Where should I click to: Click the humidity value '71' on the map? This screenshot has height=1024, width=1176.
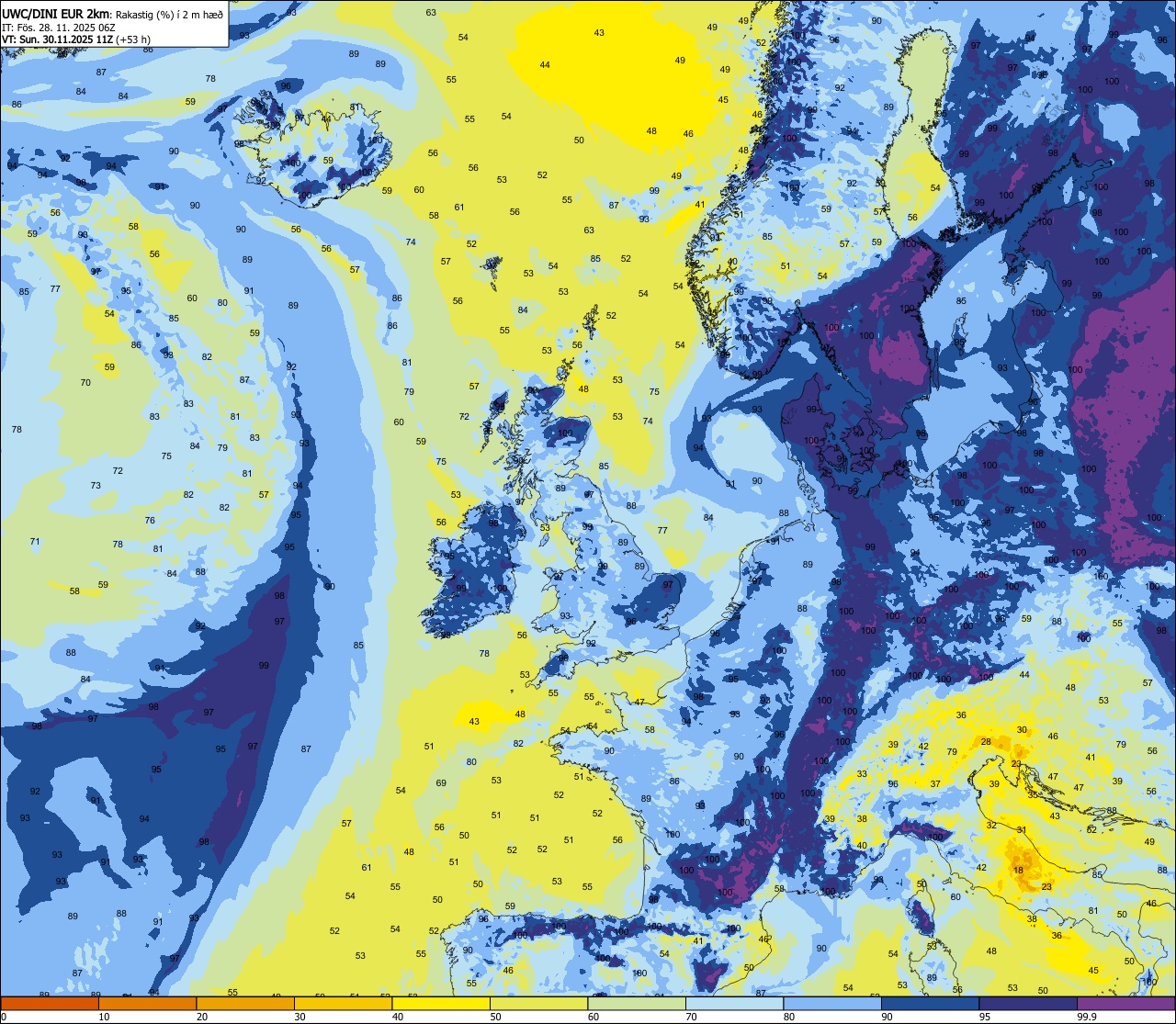[35, 541]
